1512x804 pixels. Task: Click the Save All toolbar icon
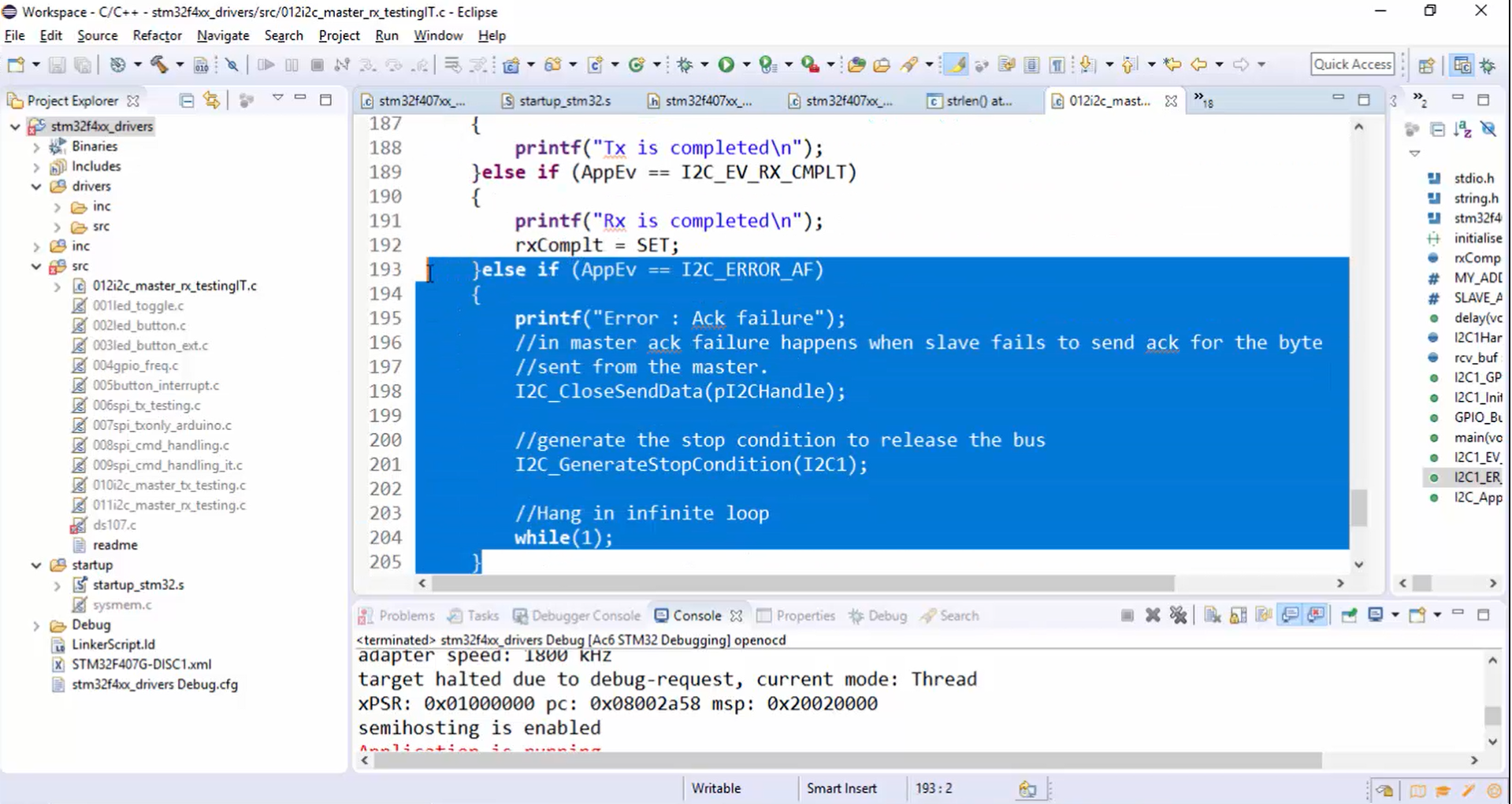(82, 65)
